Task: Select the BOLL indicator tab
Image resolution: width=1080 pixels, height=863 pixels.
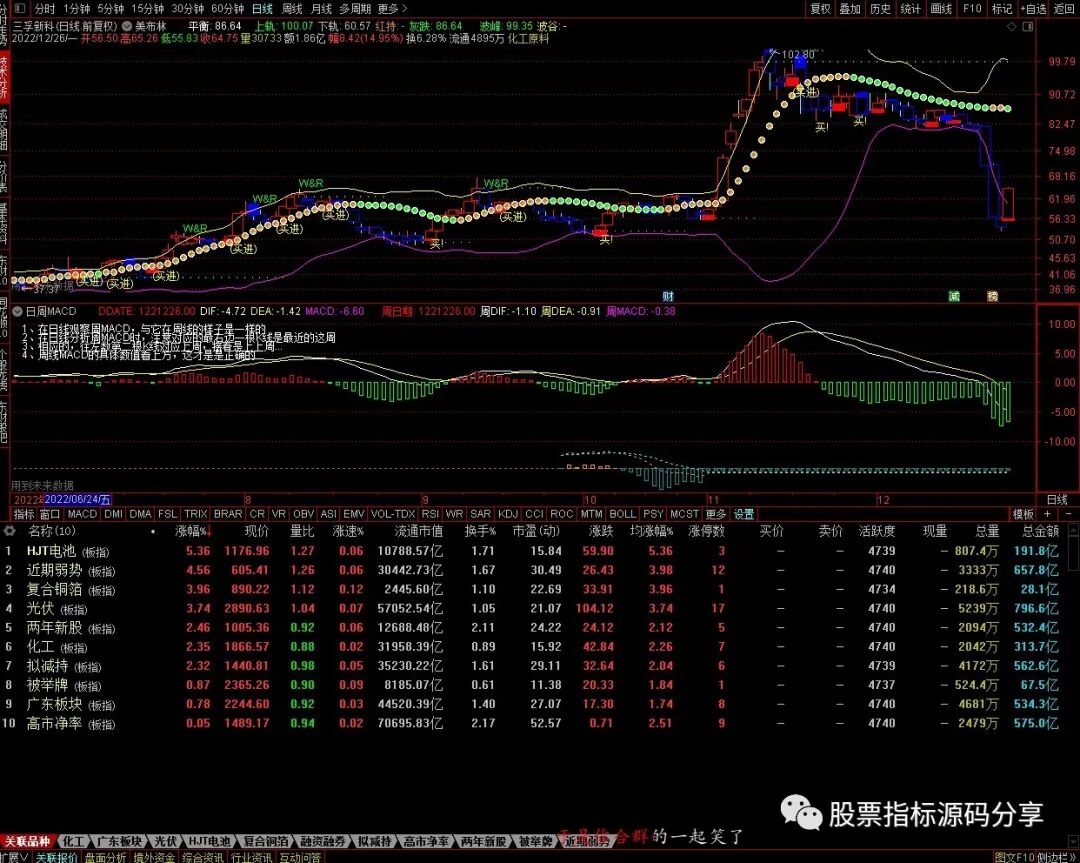Action: 623,514
